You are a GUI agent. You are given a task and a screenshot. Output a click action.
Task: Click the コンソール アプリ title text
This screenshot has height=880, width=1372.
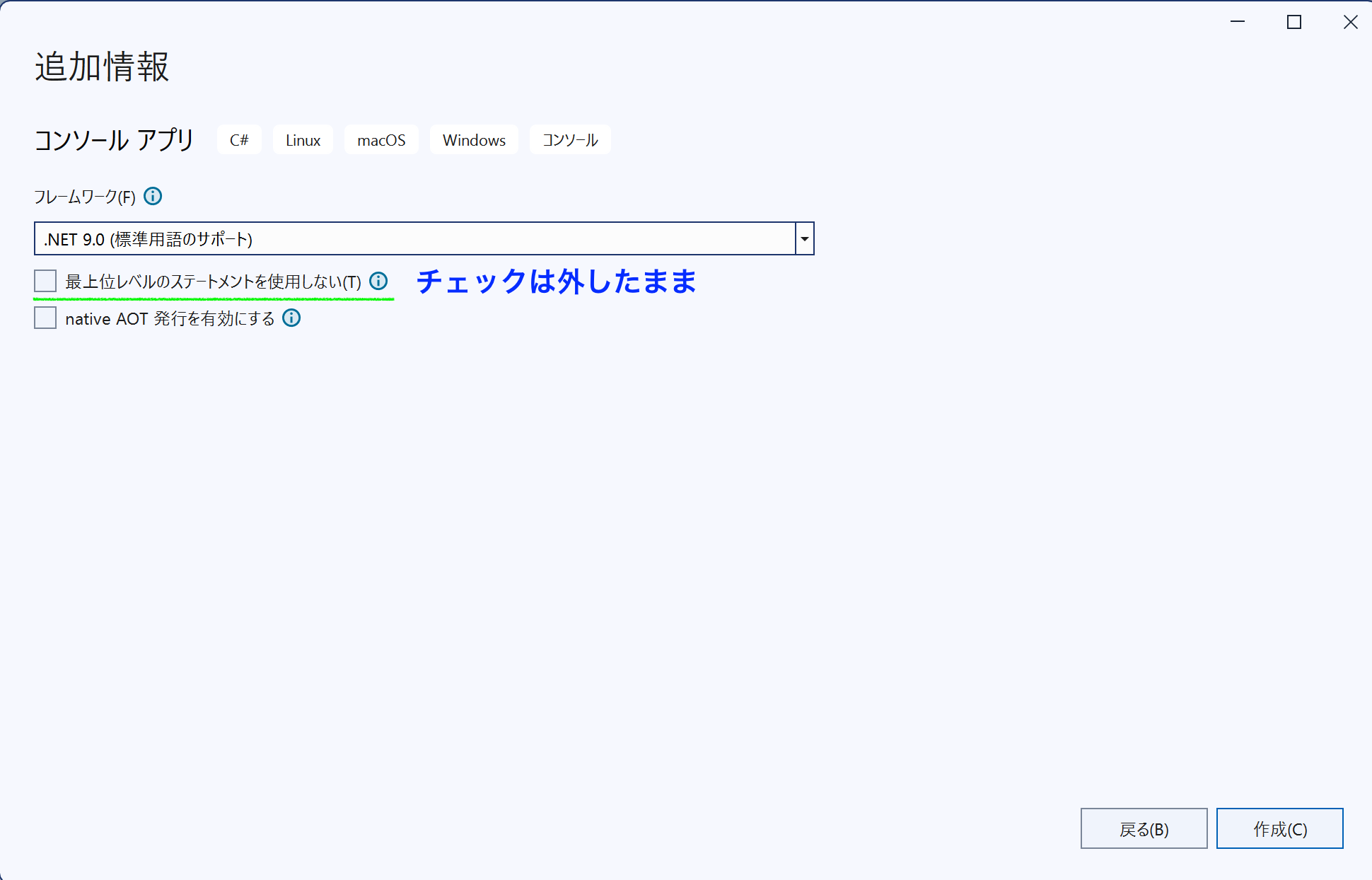pos(114,139)
